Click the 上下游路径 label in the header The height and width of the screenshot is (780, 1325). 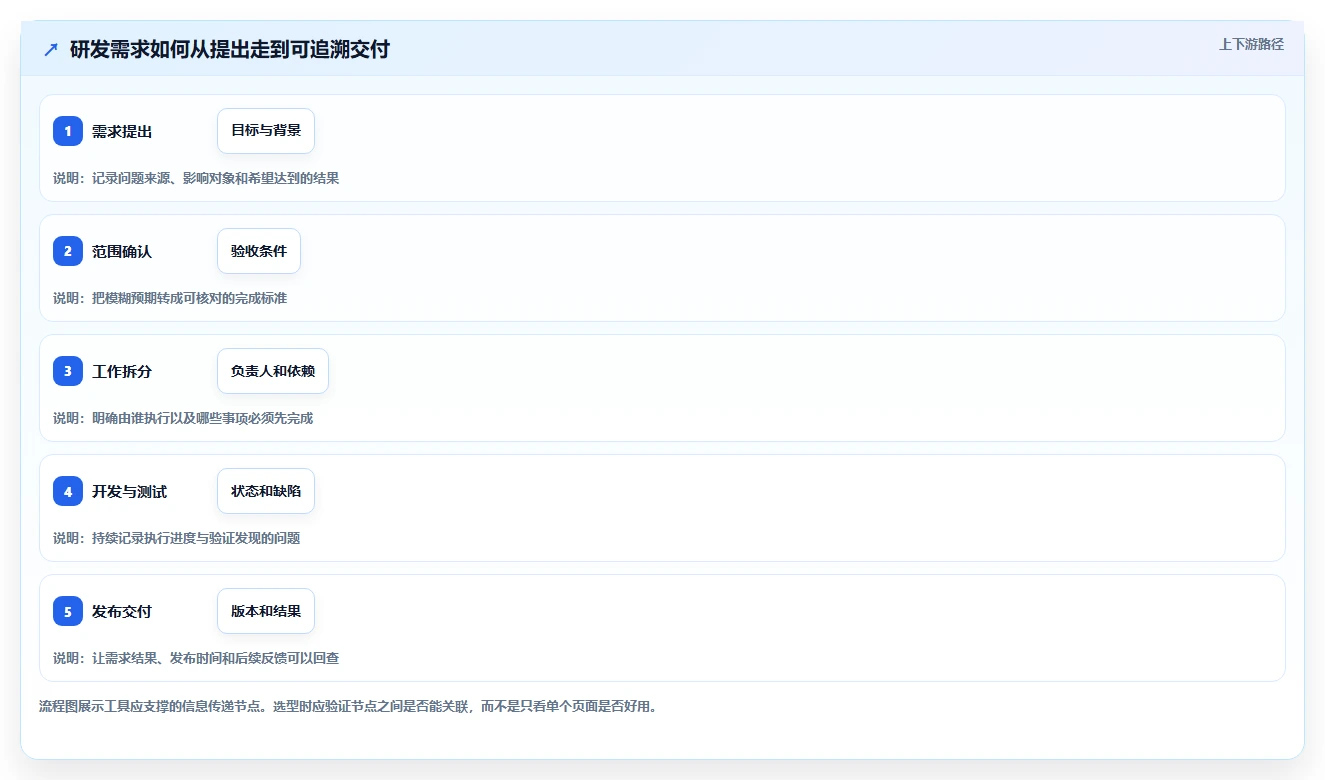point(1251,44)
